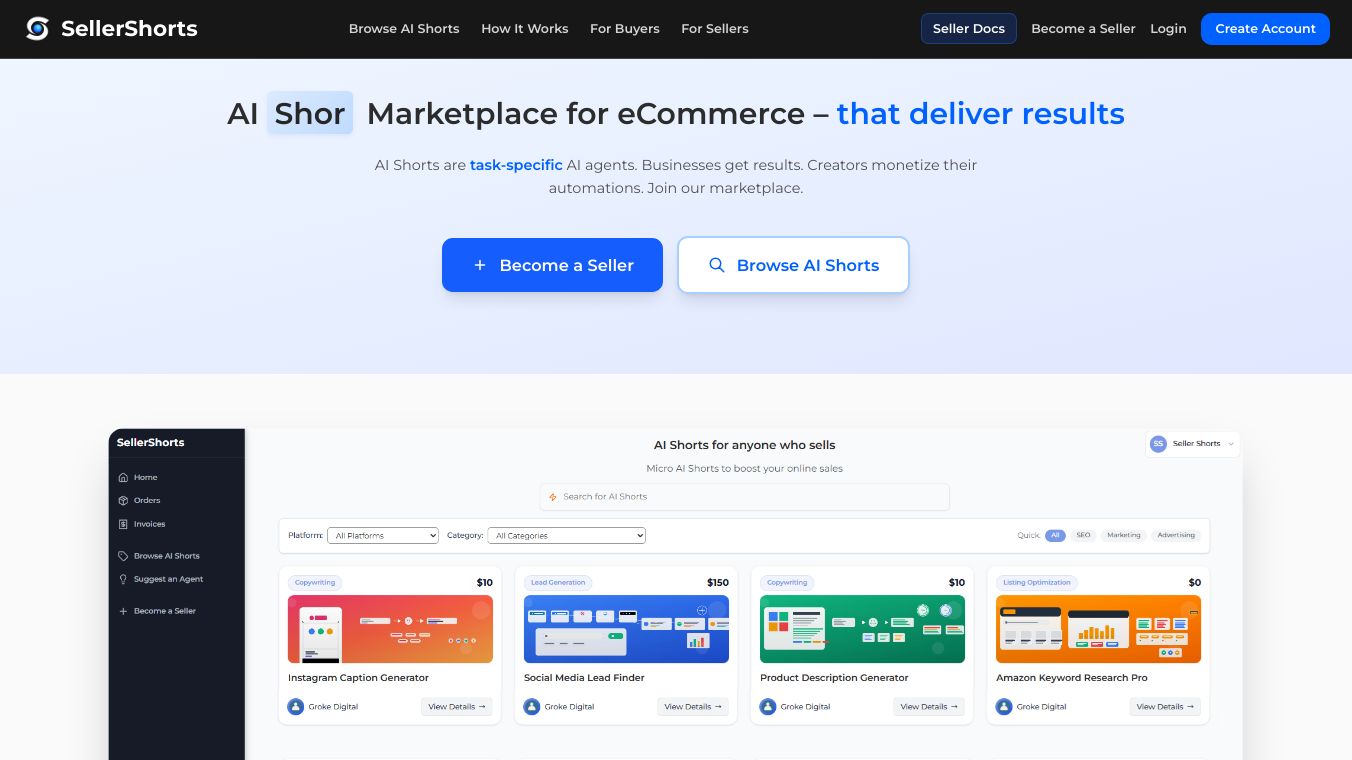Viewport: 1352px width, 760px height.
Task: Open the All Categories dropdown
Action: (567, 536)
